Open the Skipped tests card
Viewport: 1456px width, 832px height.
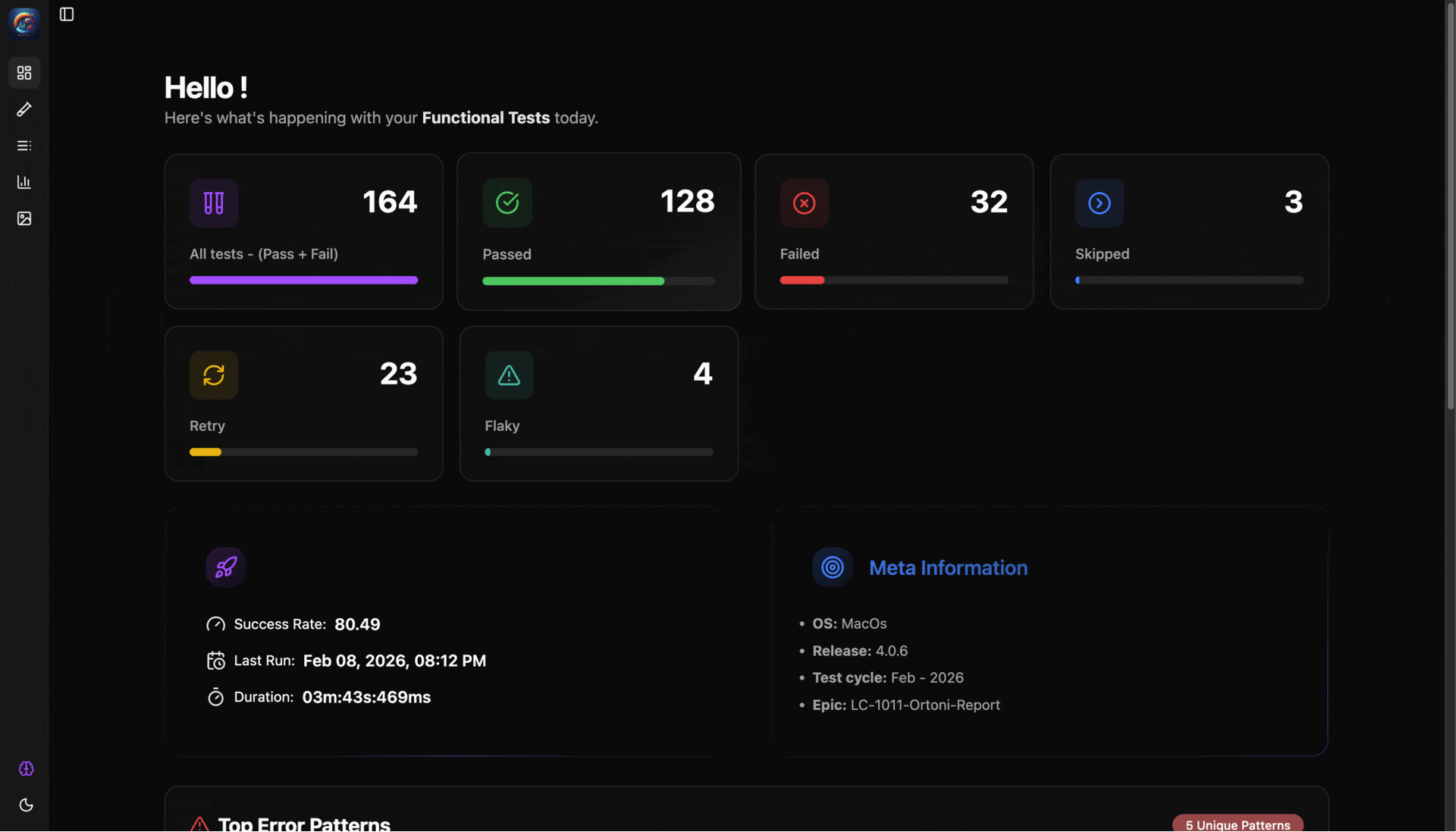(x=1188, y=231)
